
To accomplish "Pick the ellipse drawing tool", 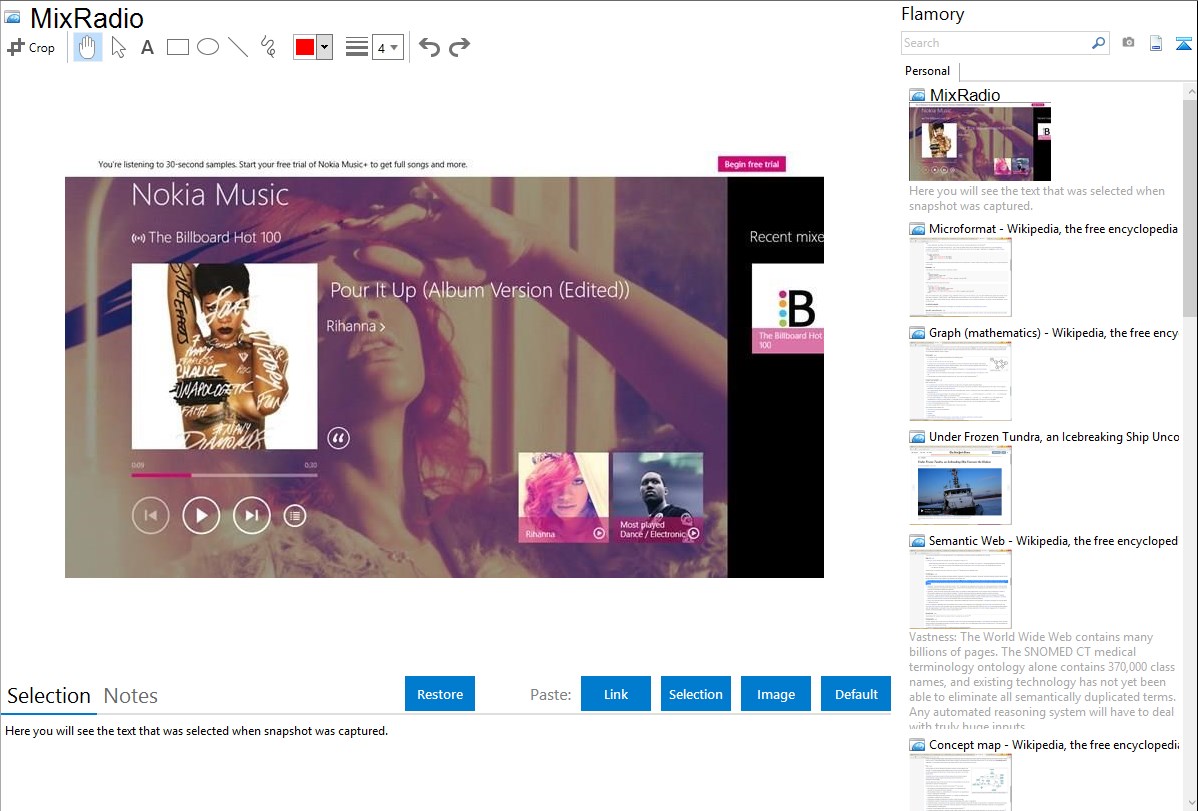I will (x=208, y=47).
